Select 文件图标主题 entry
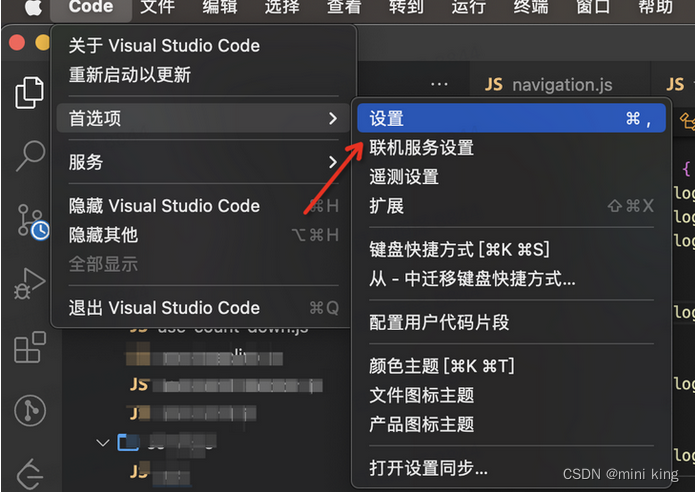The image size is (695, 492). pos(511,395)
